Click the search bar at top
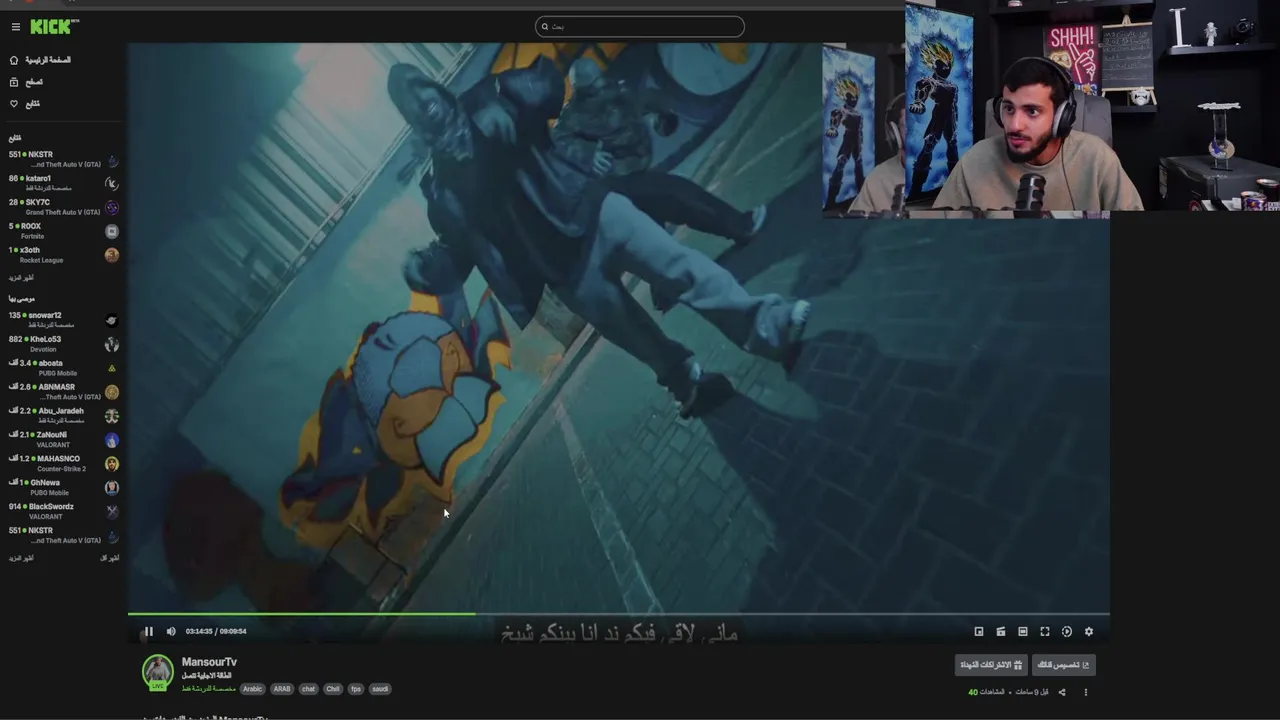 tap(640, 27)
